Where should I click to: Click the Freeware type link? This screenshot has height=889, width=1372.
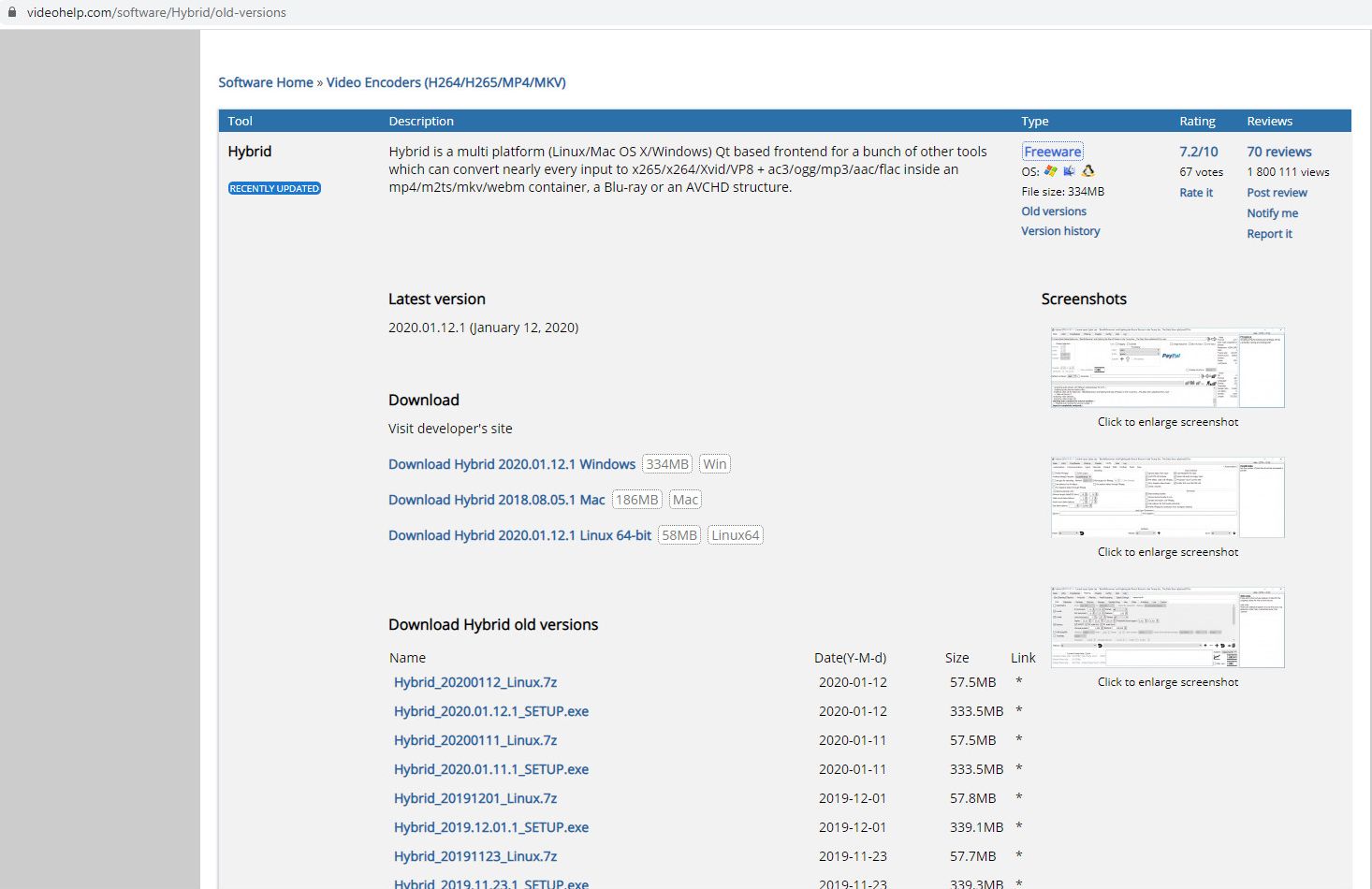[1052, 152]
